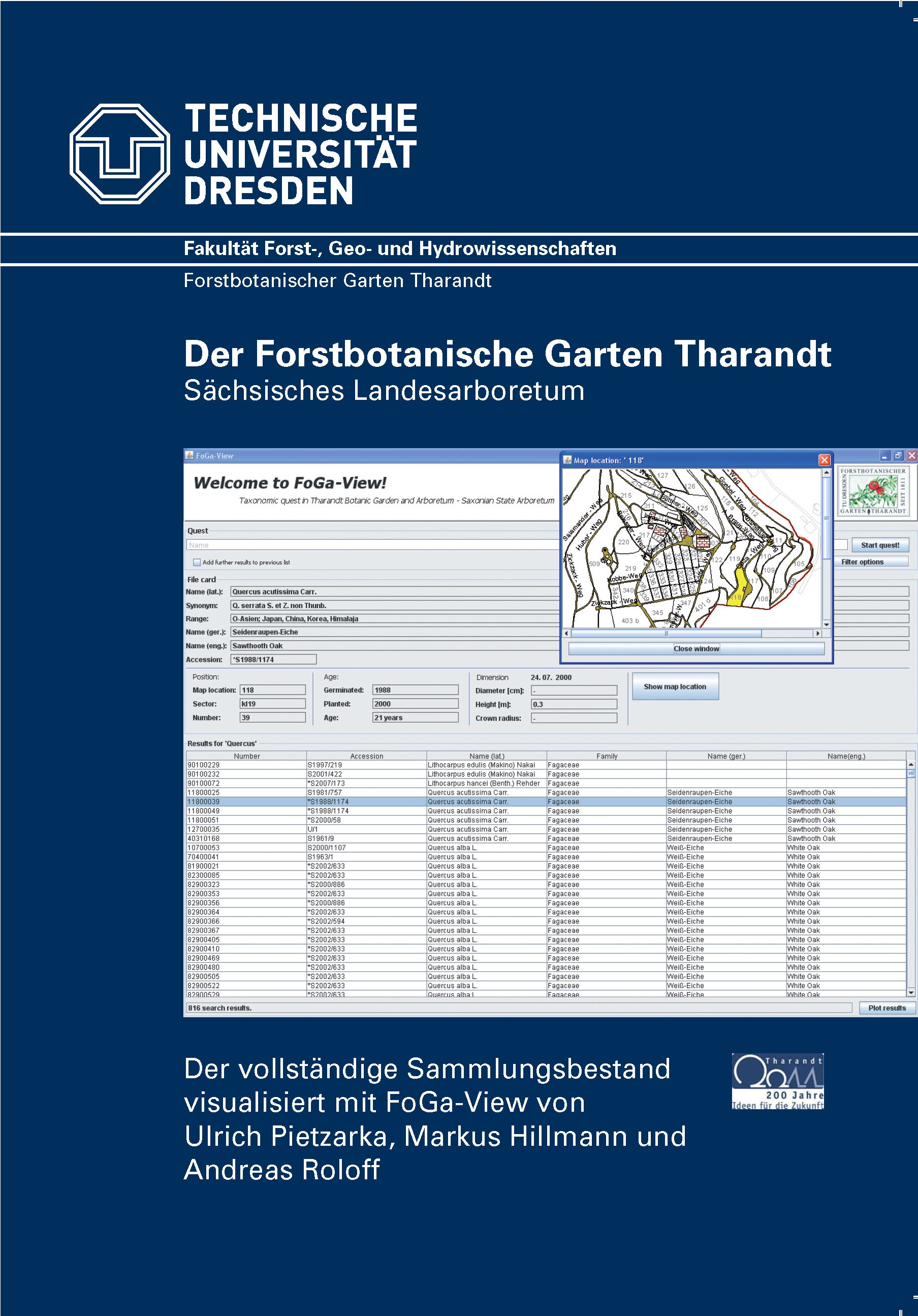918x1316 pixels.
Task: Click the TU Dresden octagonal logo
Action: pyautogui.click(x=120, y=153)
